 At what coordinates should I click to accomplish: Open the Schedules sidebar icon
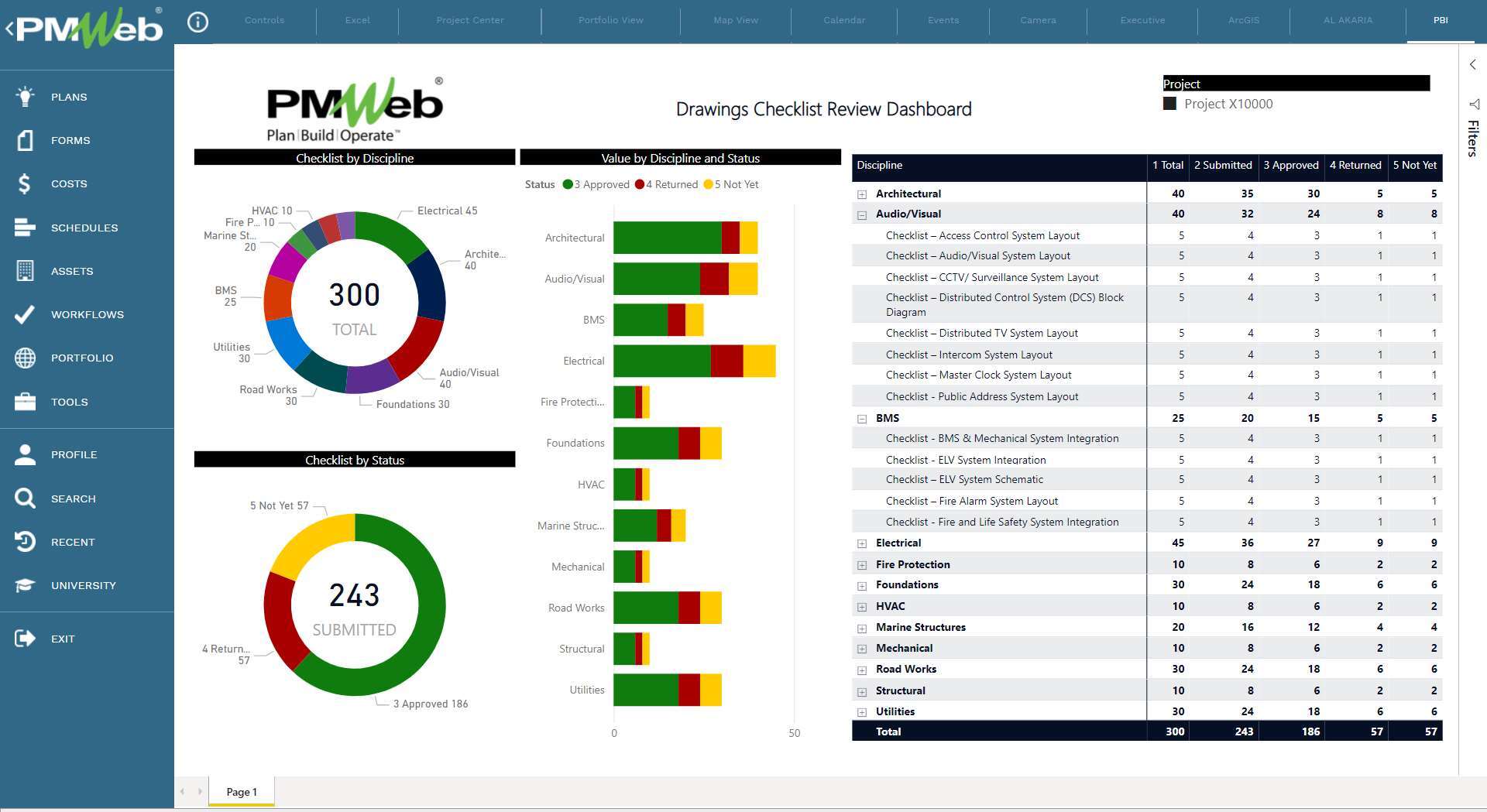point(25,228)
